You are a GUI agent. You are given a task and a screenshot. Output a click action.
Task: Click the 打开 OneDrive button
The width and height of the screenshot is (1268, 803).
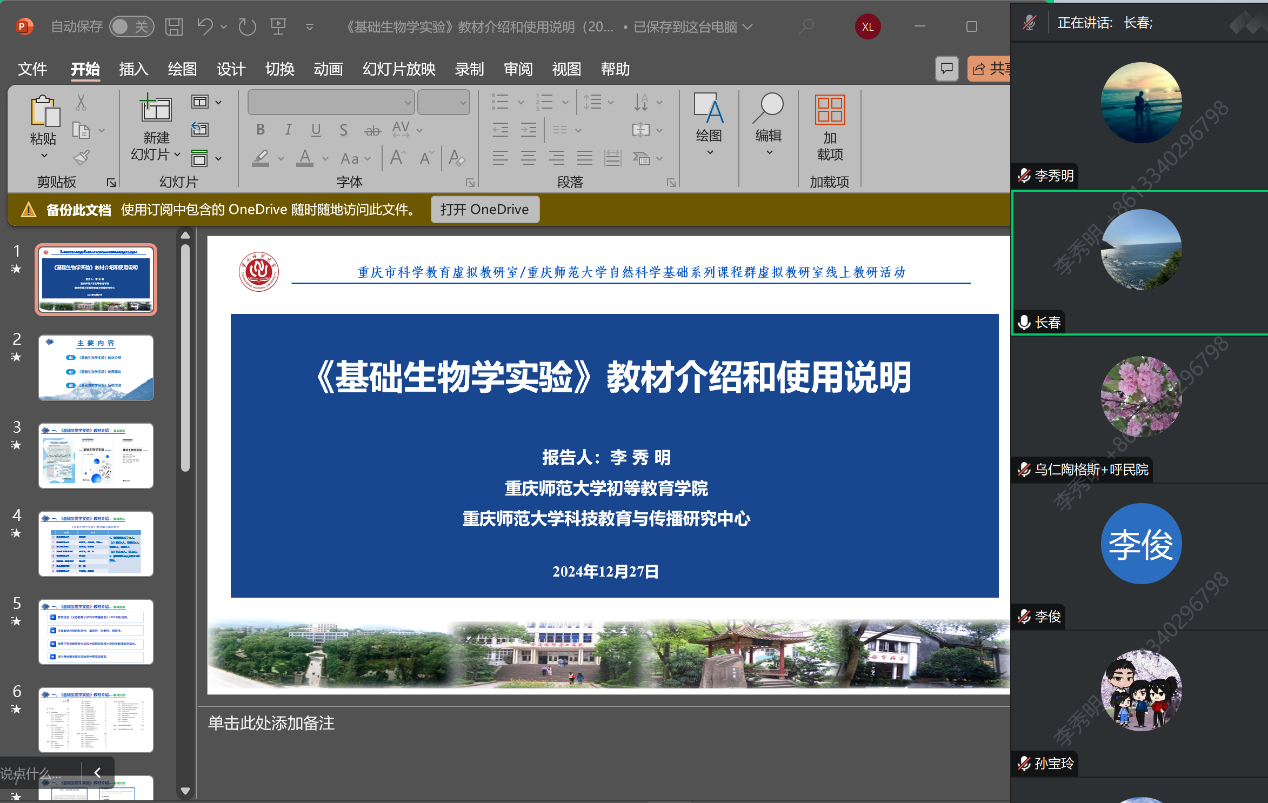486,210
